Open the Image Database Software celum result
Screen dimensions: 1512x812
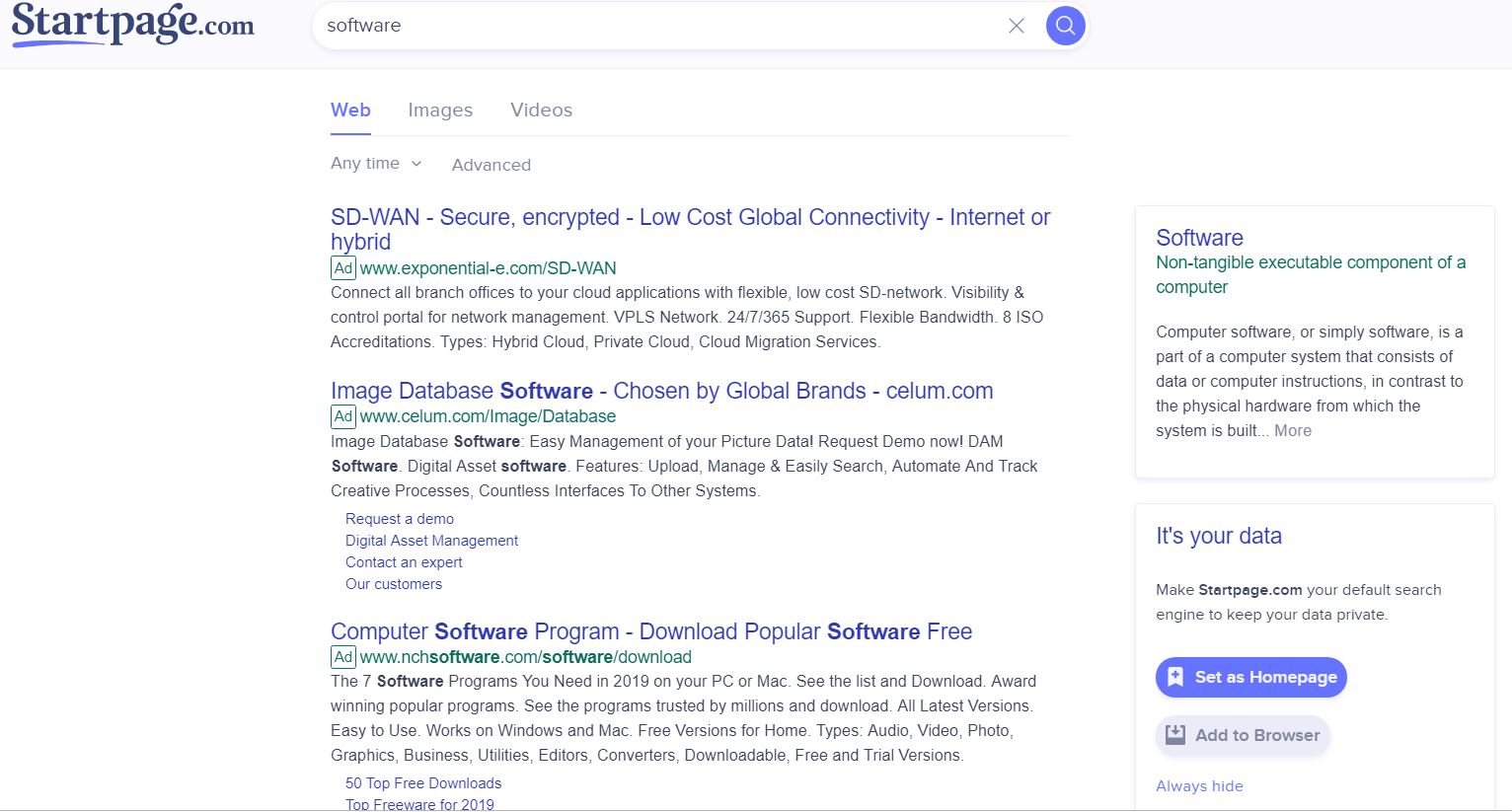tap(661, 391)
